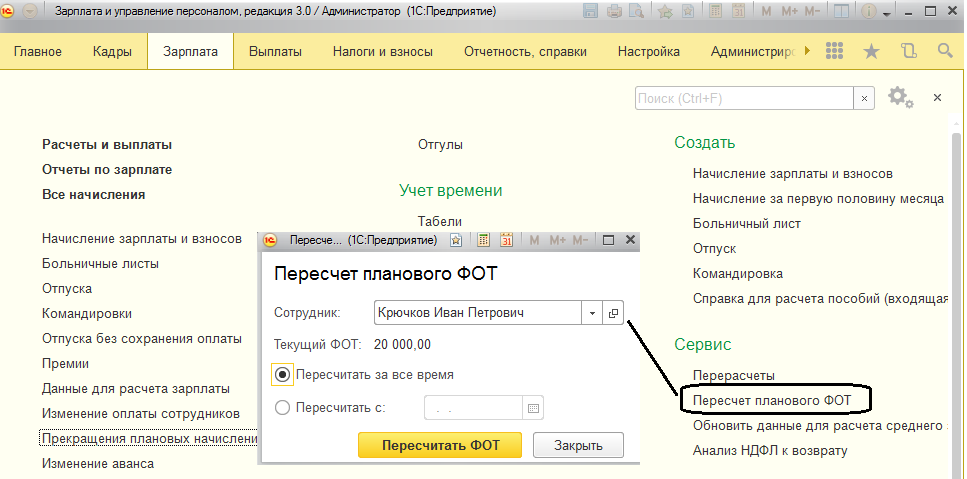
Task: Open Отчеты по зарплате link
Action: click(x=107, y=170)
